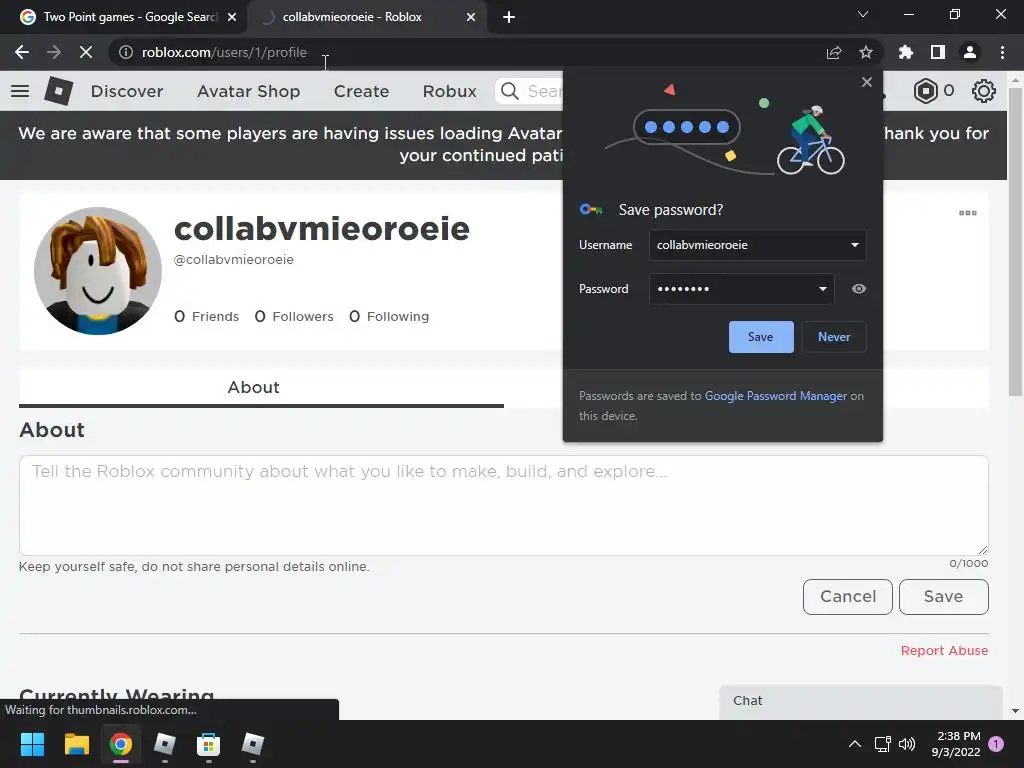Image resolution: width=1024 pixels, height=768 pixels.
Task: Open Chrome extensions puzzle icon
Action: (906, 52)
